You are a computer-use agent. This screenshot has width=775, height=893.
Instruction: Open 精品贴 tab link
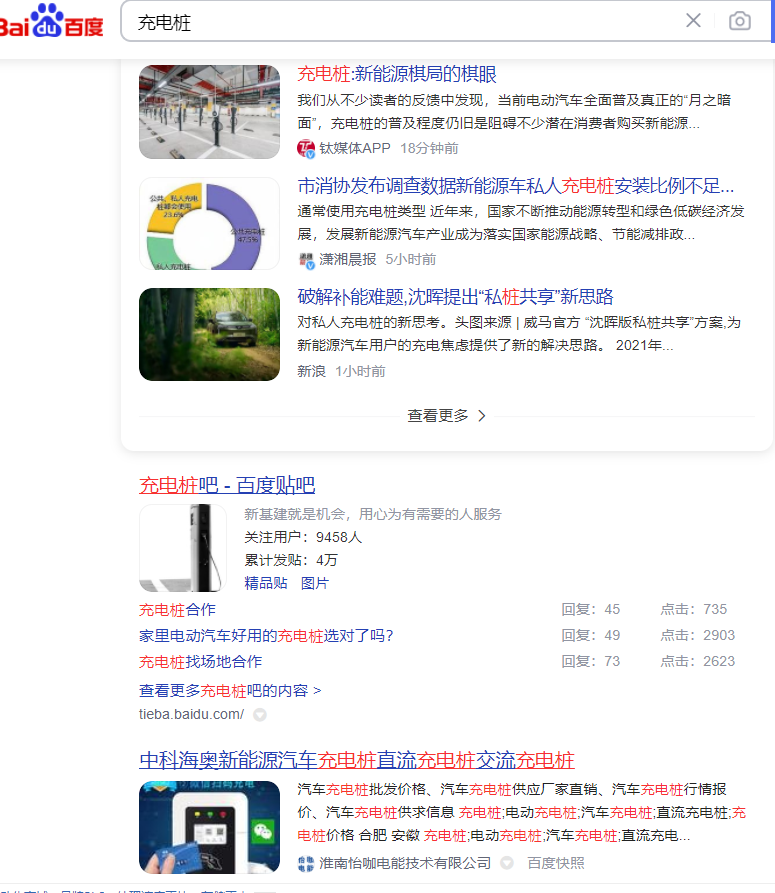[266, 583]
